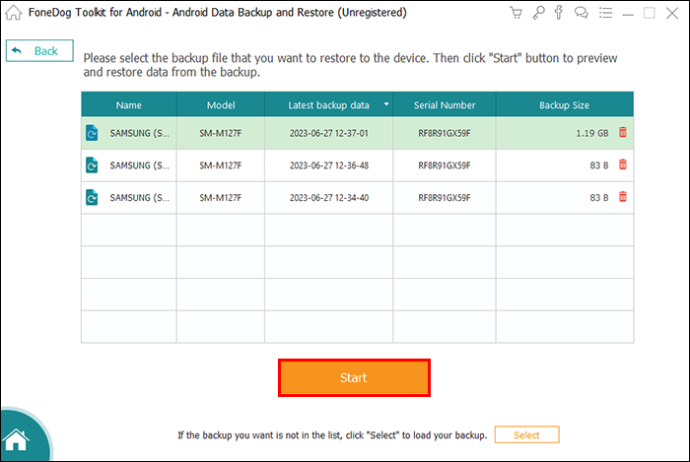Open the hamburger menu list icon
This screenshot has height=462, width=690.
click(x=606, y=12)
